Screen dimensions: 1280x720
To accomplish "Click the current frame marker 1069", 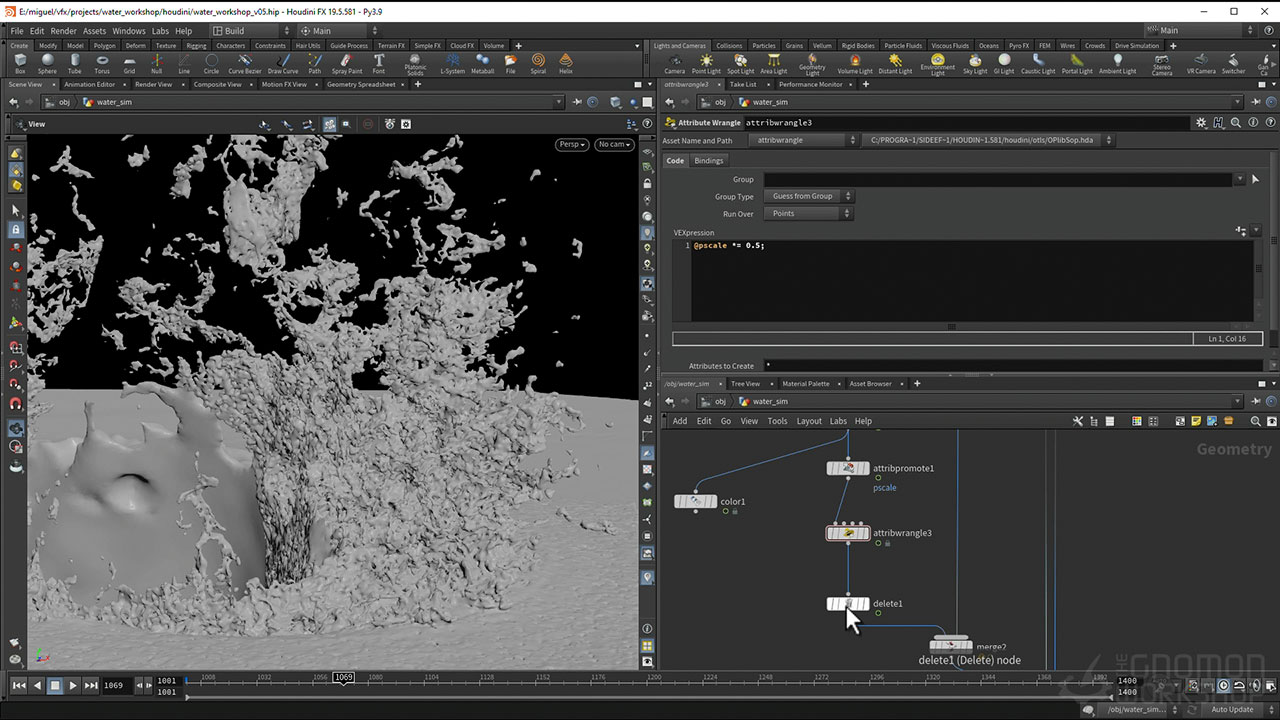I will click(344, 678).
